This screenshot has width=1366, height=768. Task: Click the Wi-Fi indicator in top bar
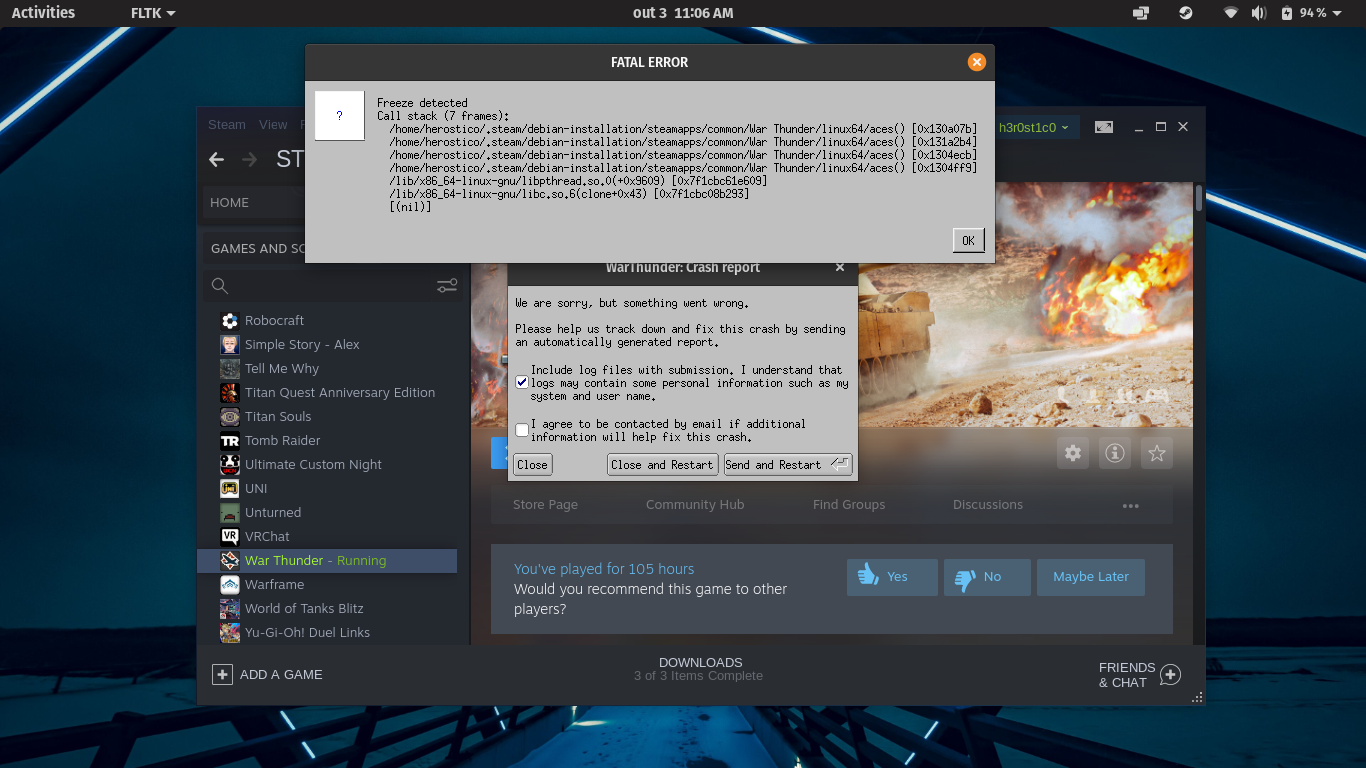pos(1230,13)
